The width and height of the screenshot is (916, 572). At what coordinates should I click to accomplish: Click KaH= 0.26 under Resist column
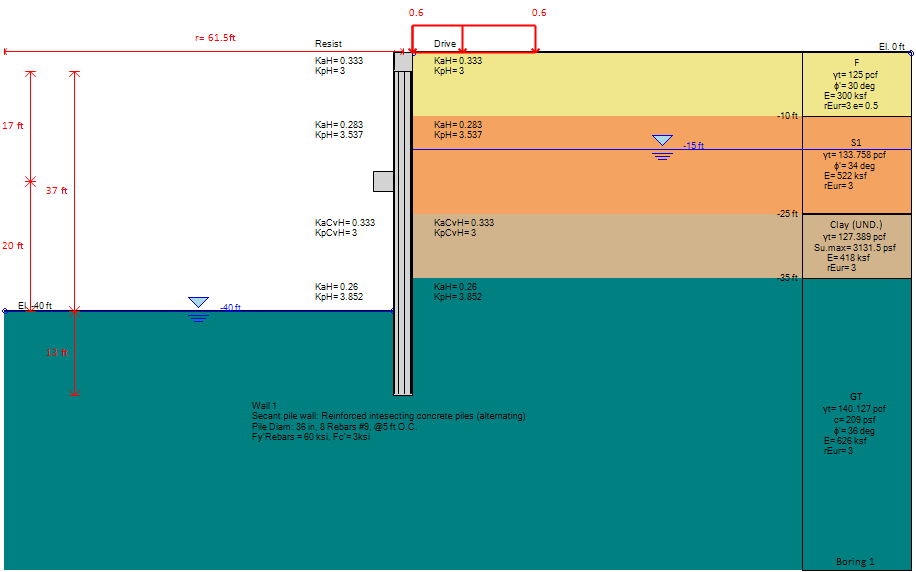(x=336, y=286)
